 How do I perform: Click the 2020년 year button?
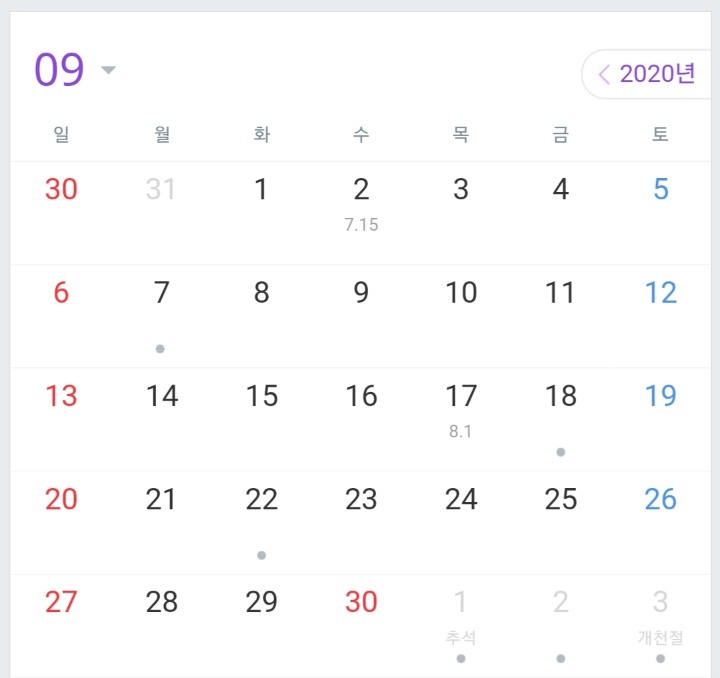coord(657,75)
